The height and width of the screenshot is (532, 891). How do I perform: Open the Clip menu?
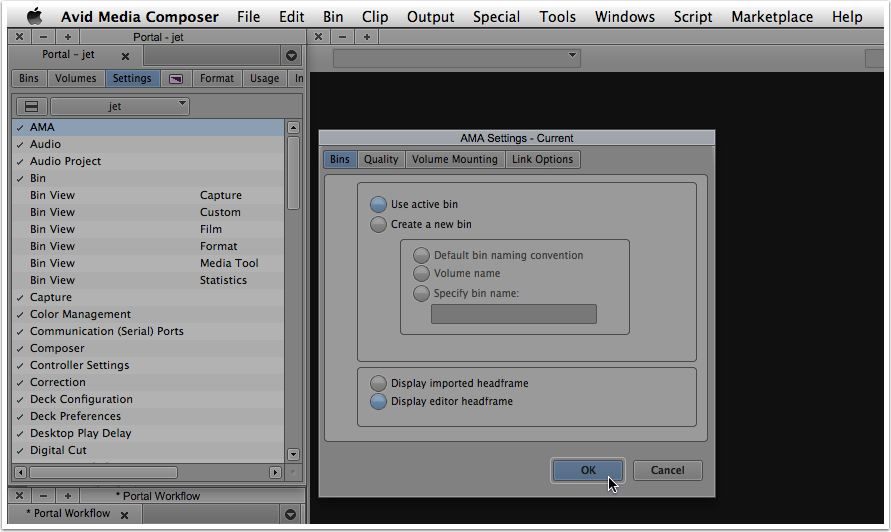tap(375, 17)
